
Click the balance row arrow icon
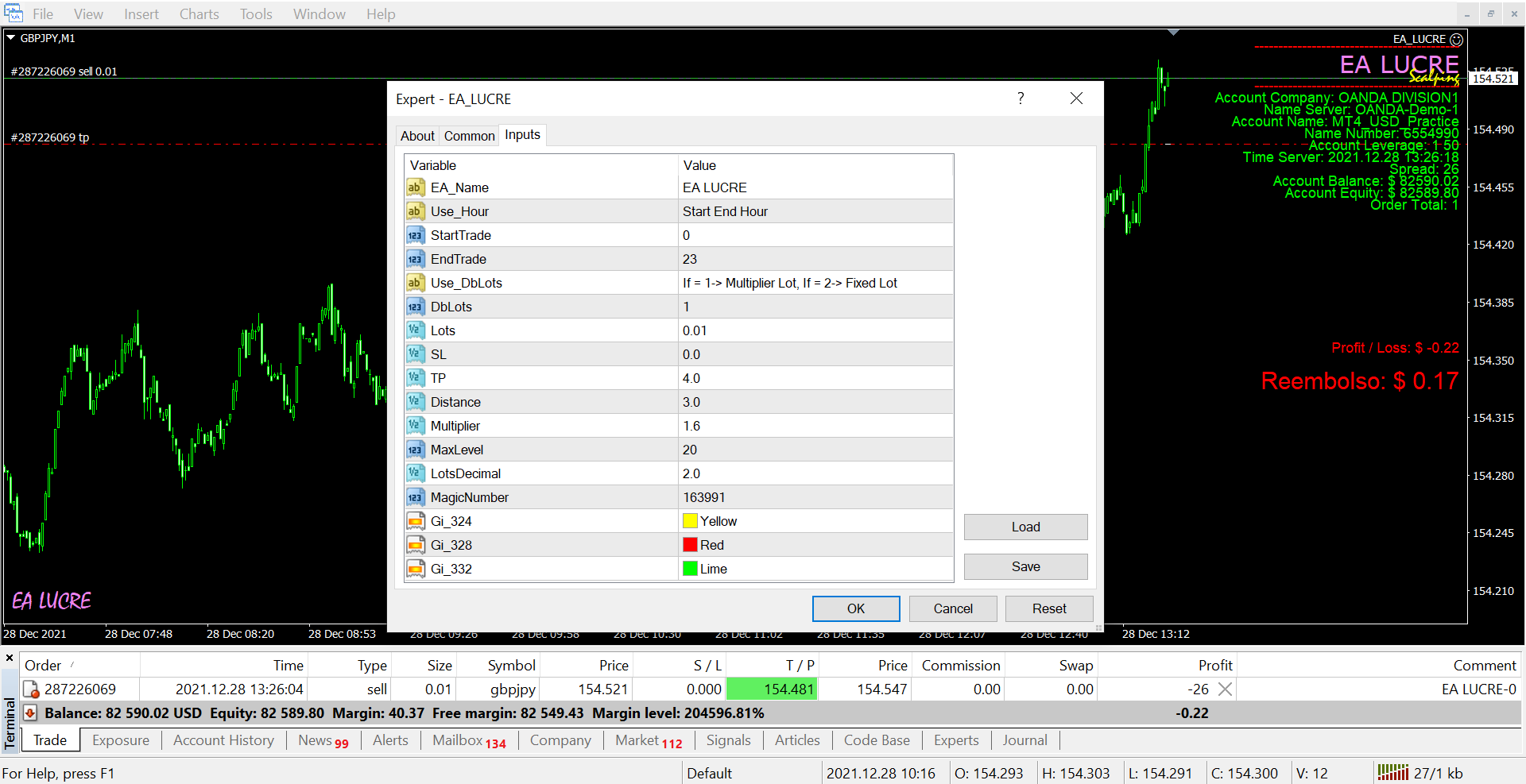tap(30, 713)
